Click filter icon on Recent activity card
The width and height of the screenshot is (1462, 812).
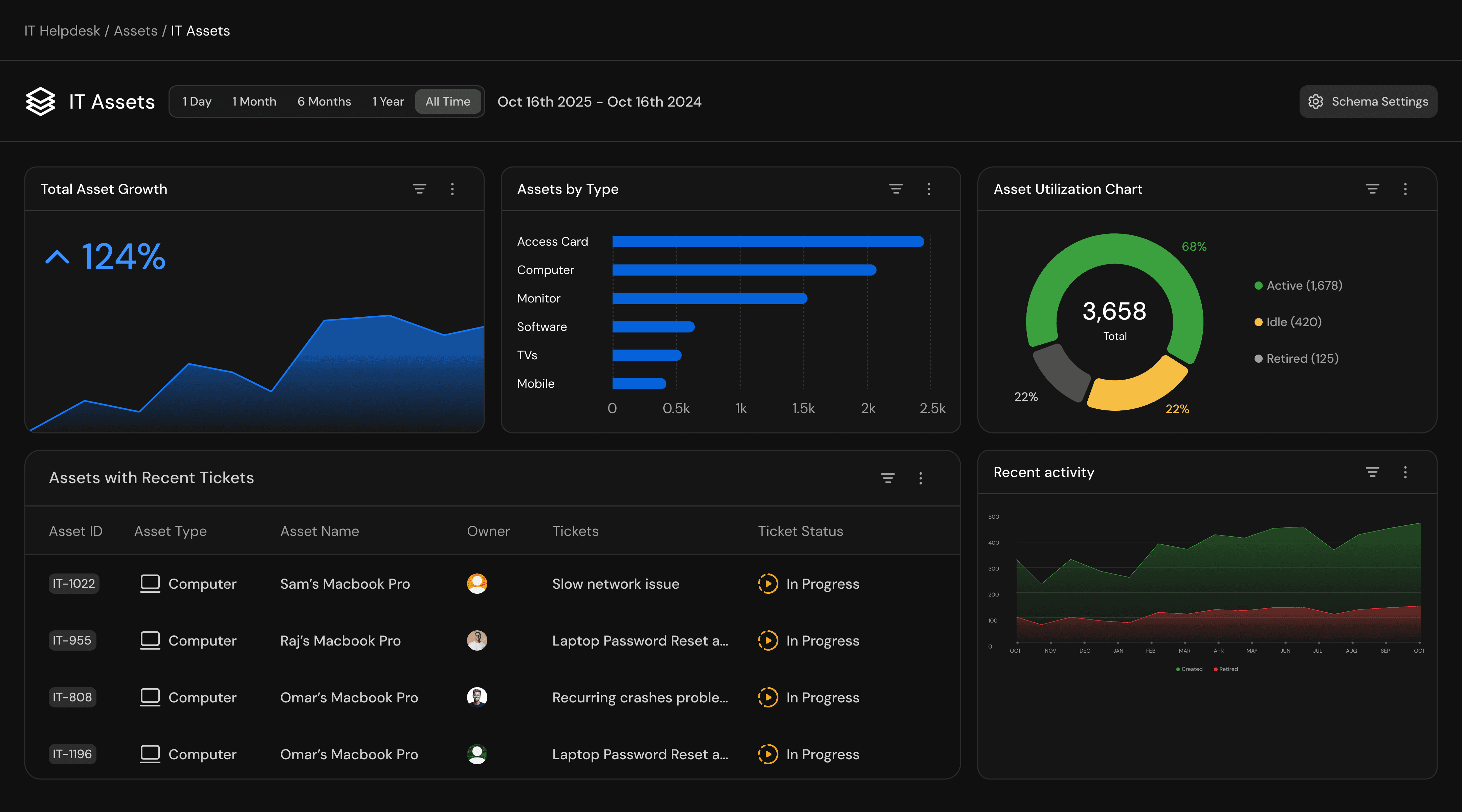pyautogui.click(x=1372, y=472)
